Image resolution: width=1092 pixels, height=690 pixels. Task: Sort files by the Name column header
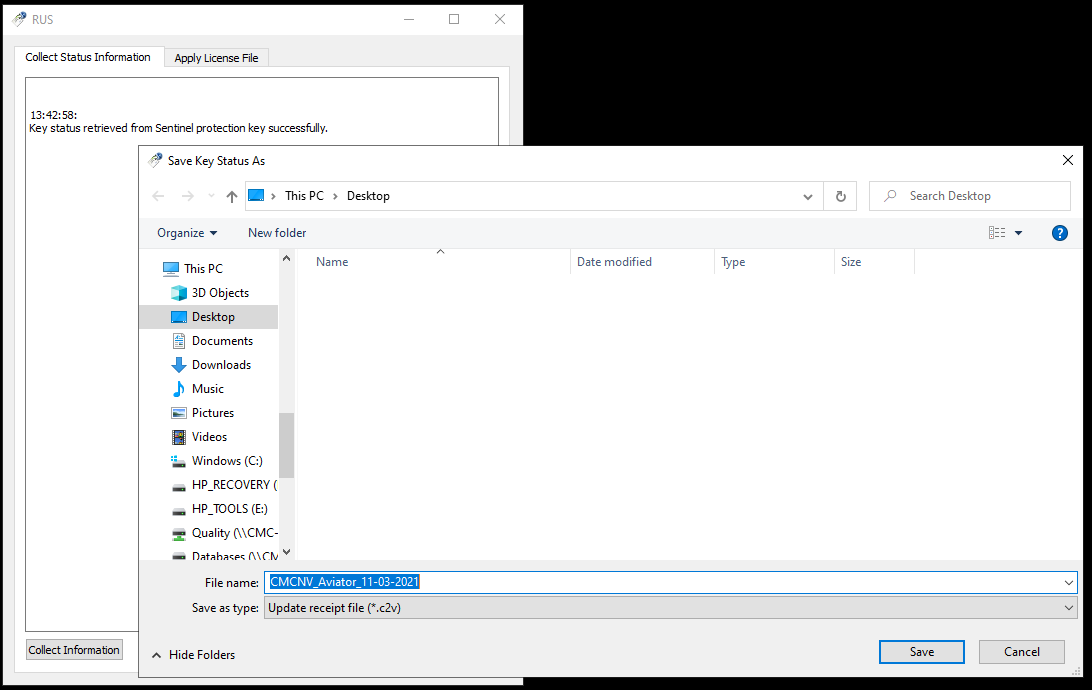coord(332,262)
